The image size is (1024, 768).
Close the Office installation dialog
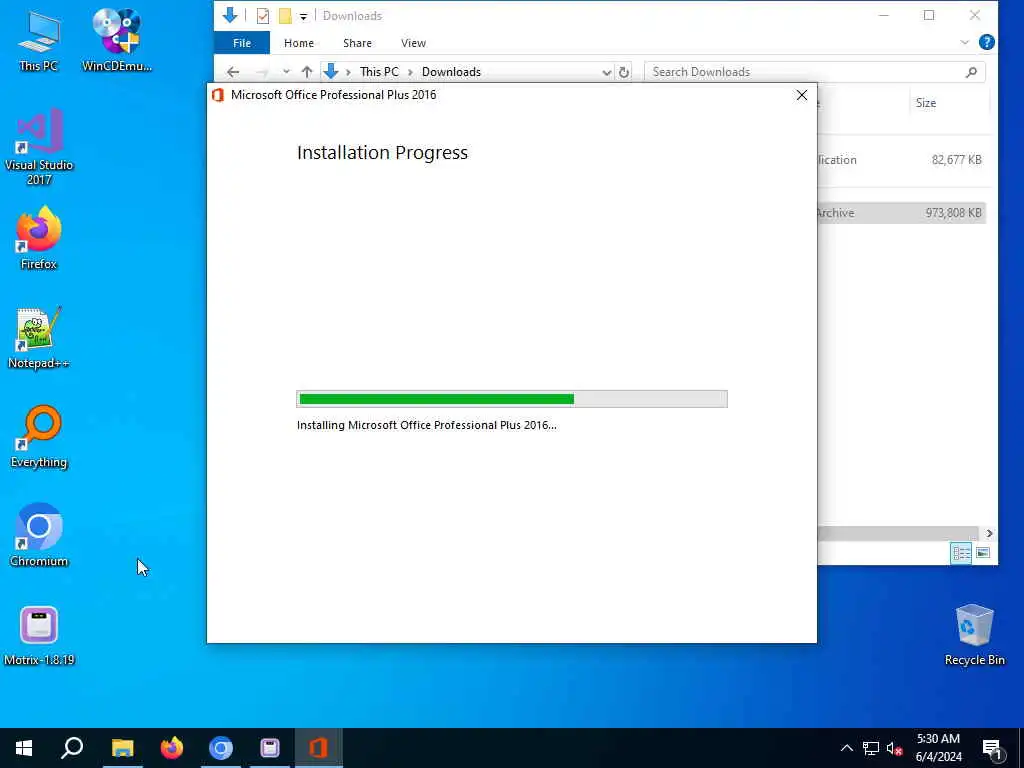point(801,95)
